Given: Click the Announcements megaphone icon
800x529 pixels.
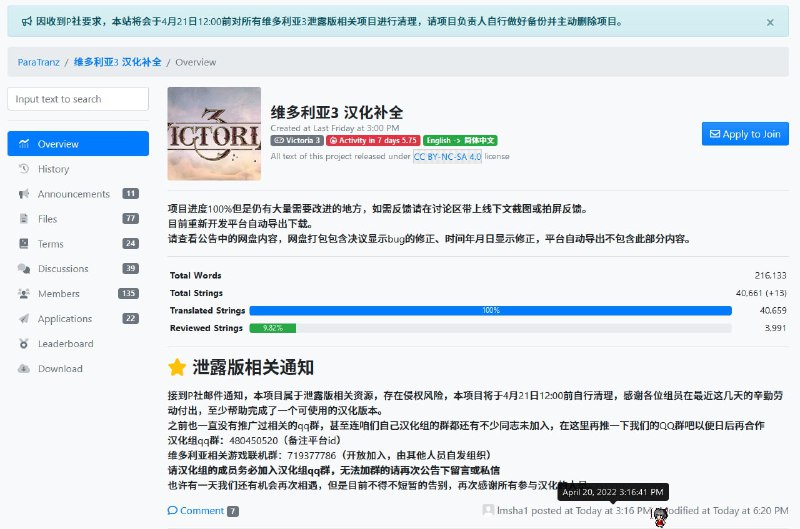Looking at the screenshot, I should [23, 194].
